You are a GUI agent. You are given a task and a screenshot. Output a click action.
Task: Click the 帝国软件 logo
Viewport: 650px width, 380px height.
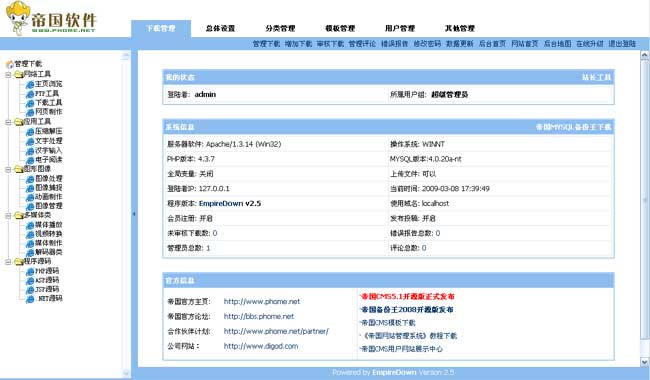click(51, 18)
